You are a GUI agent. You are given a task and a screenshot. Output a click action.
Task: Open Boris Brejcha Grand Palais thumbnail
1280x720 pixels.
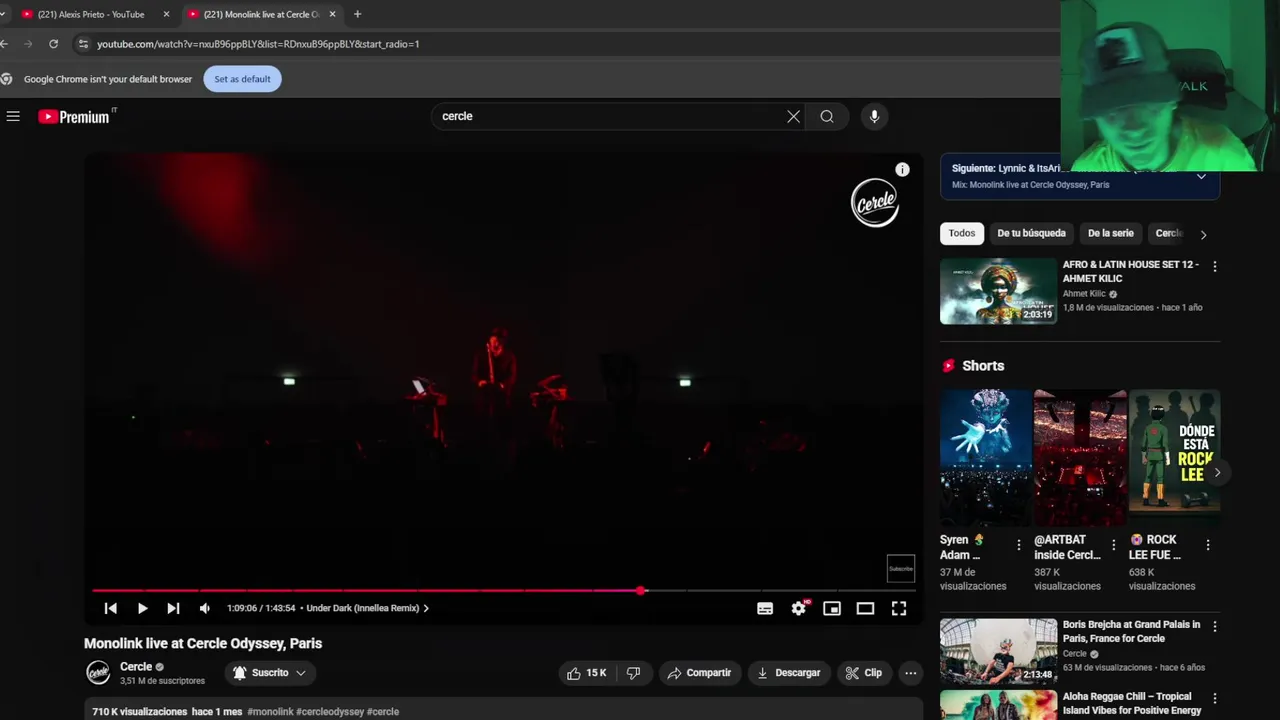[x=998, y=651]
